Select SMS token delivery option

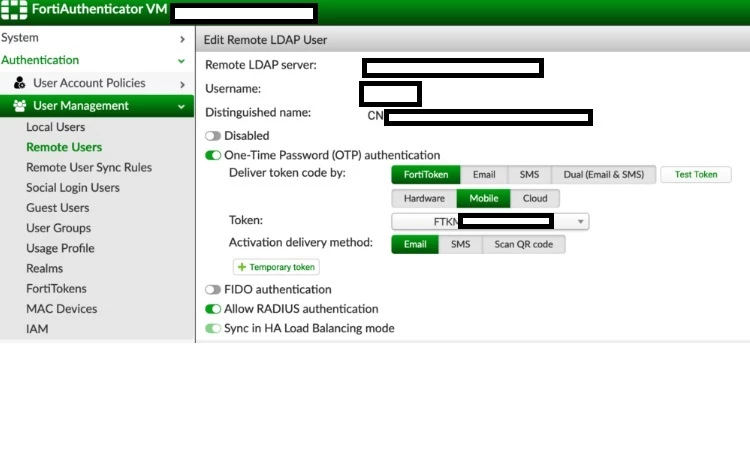[529, 175]
